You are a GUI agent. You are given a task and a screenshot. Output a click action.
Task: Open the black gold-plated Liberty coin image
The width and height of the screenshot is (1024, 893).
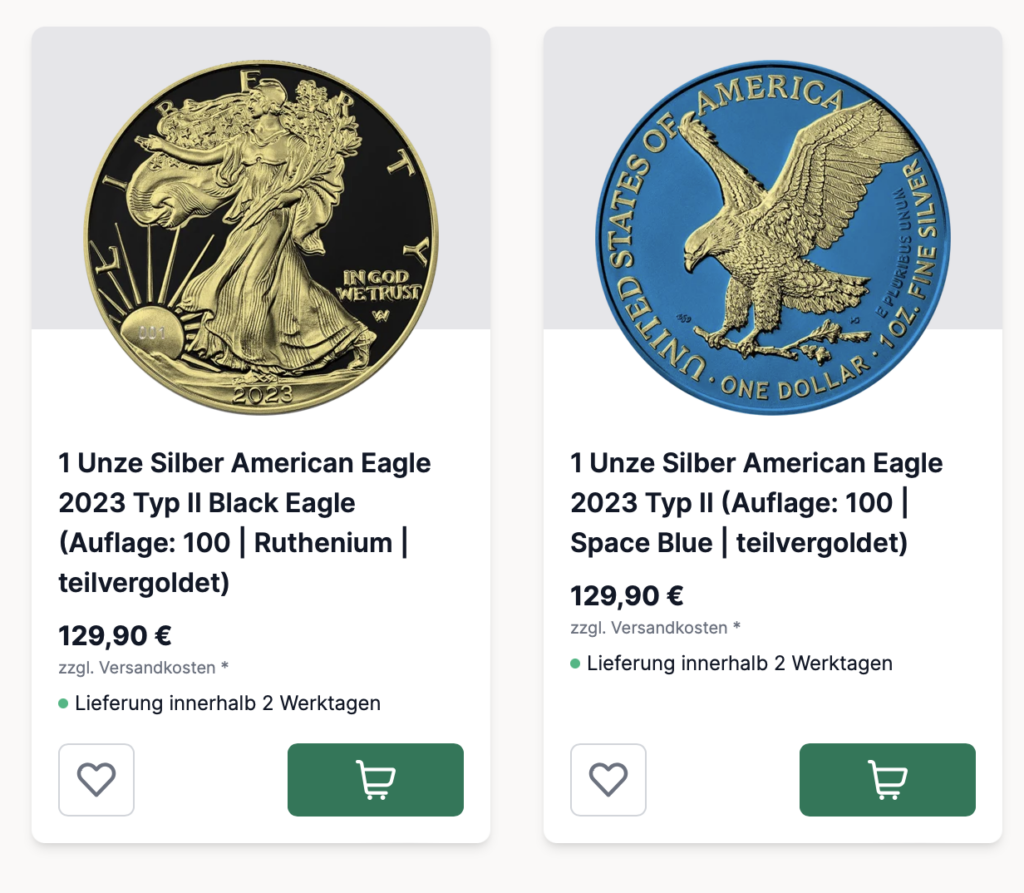point(261,238)
